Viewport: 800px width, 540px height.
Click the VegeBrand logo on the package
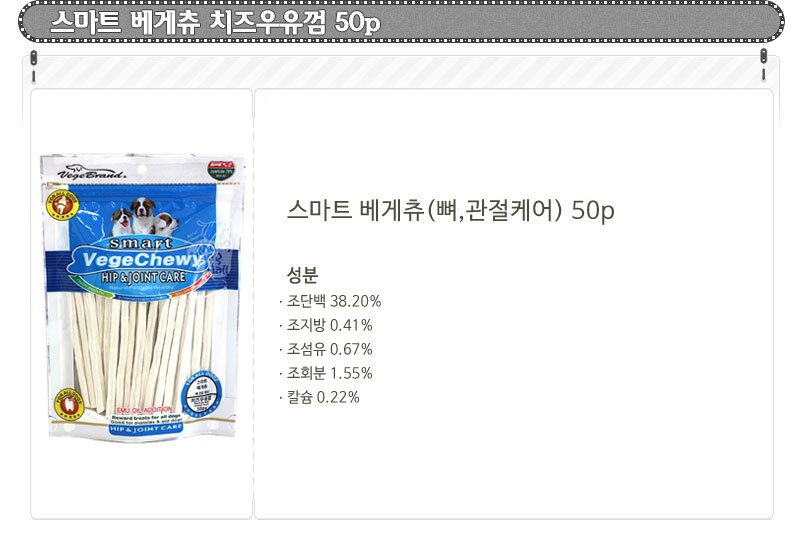(x=91, y=171)
